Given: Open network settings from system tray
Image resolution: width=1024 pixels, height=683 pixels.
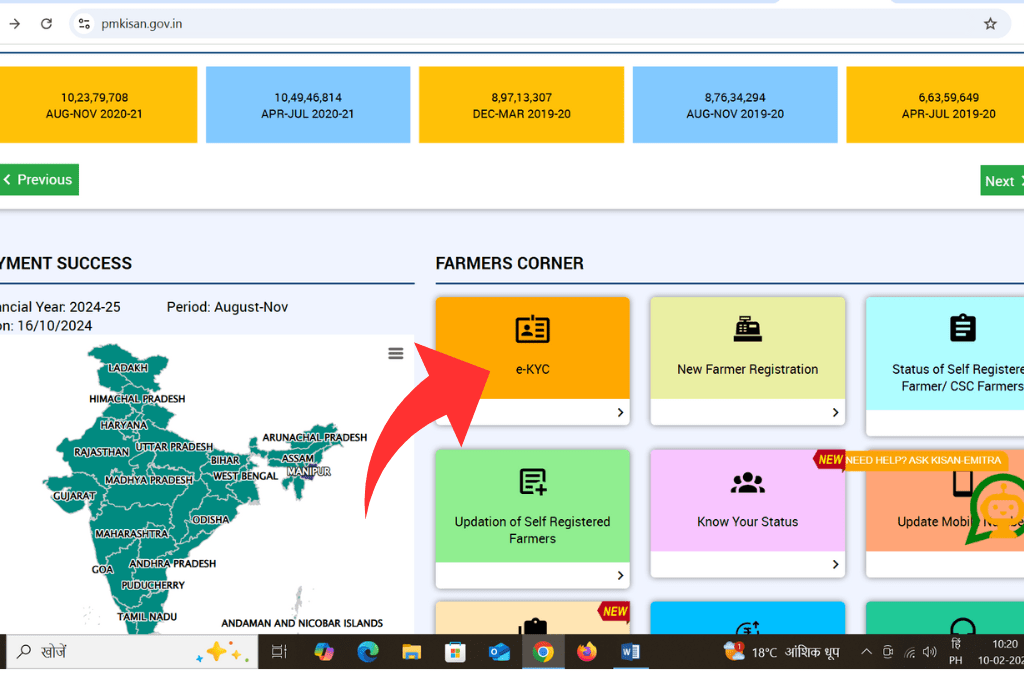Looking at the screenshot, I should 910,652.
